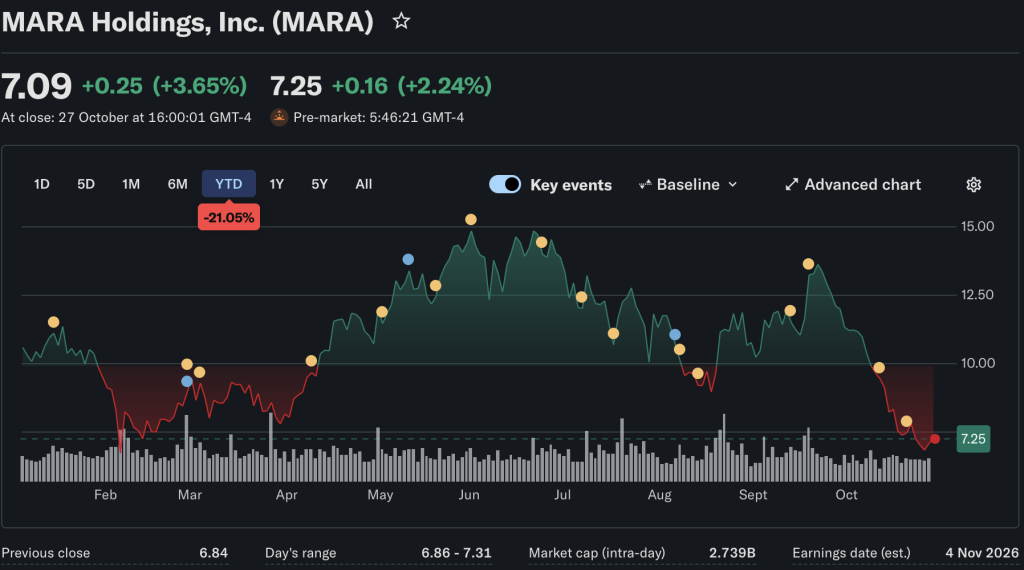Click the red current price dot
The image size is (1024, 570).
935,439
